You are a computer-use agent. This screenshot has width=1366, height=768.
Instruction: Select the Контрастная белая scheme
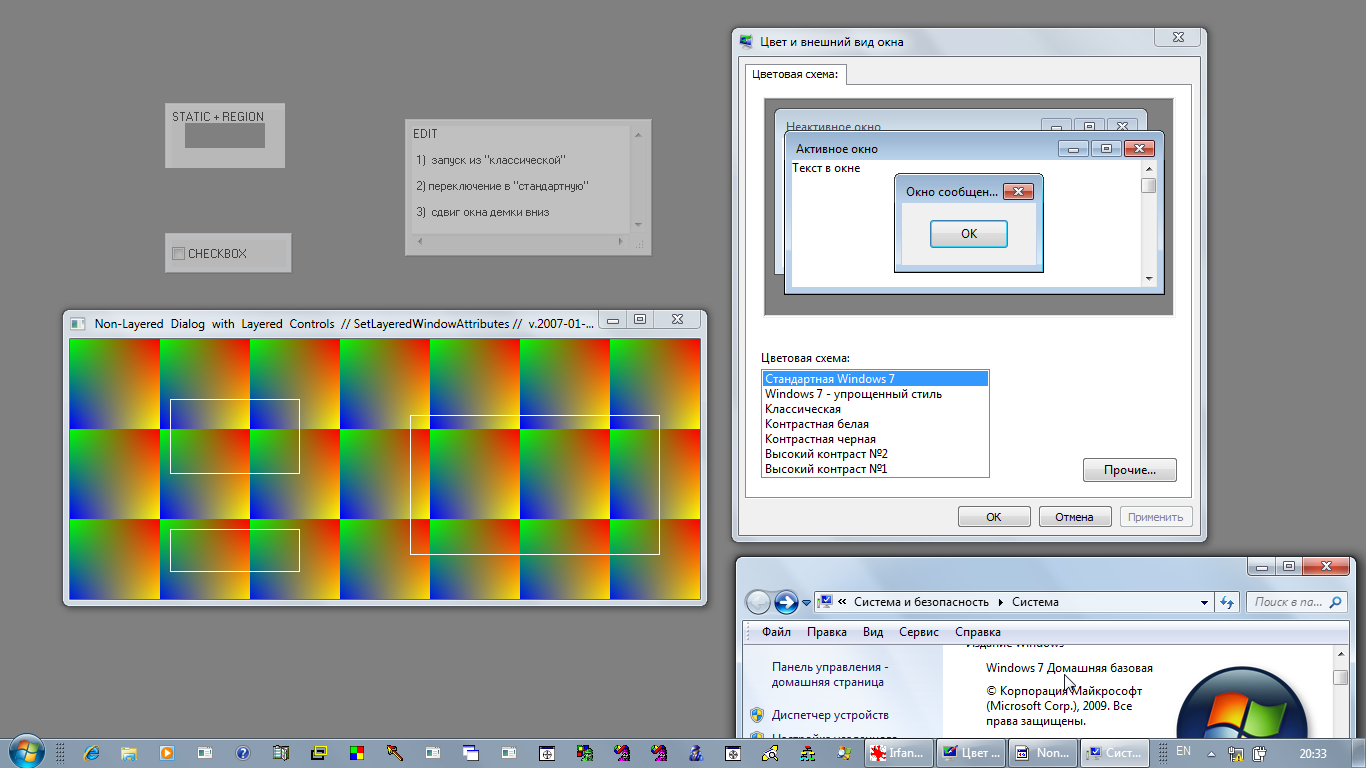[x=875, y=424]
